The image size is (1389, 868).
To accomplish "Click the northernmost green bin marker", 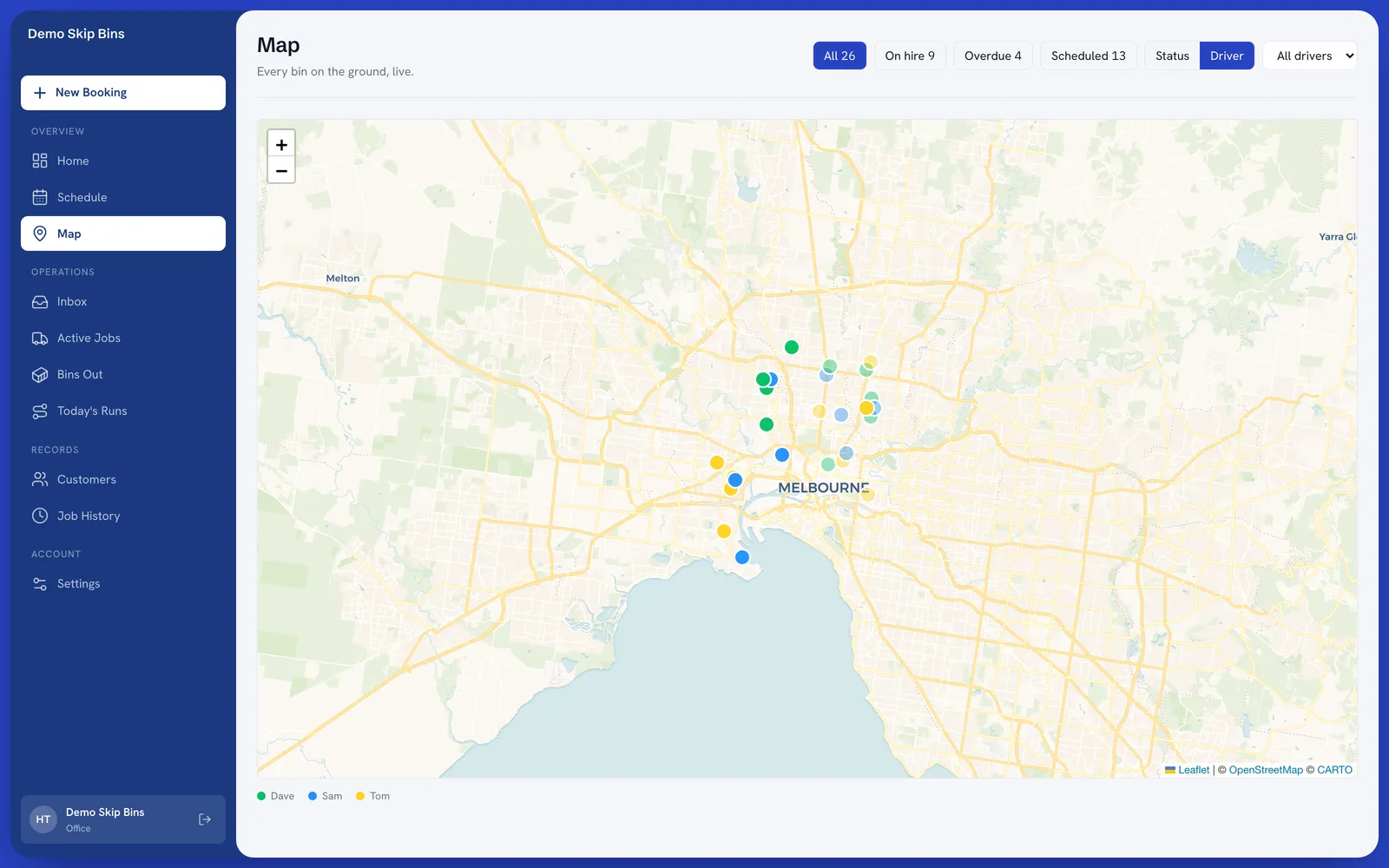I will (792, 347).
